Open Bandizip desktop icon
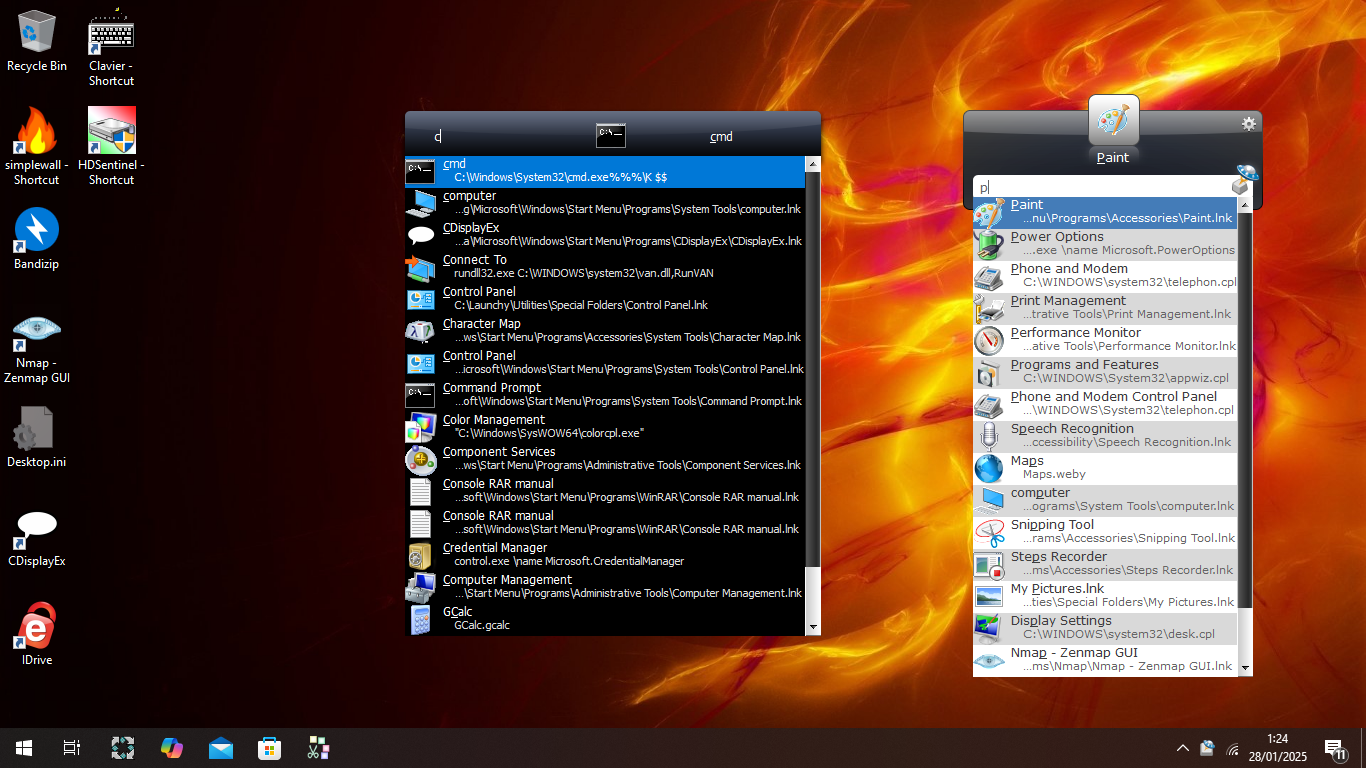The width and height of the screenshot is (1366, 768). click(37, 239)
